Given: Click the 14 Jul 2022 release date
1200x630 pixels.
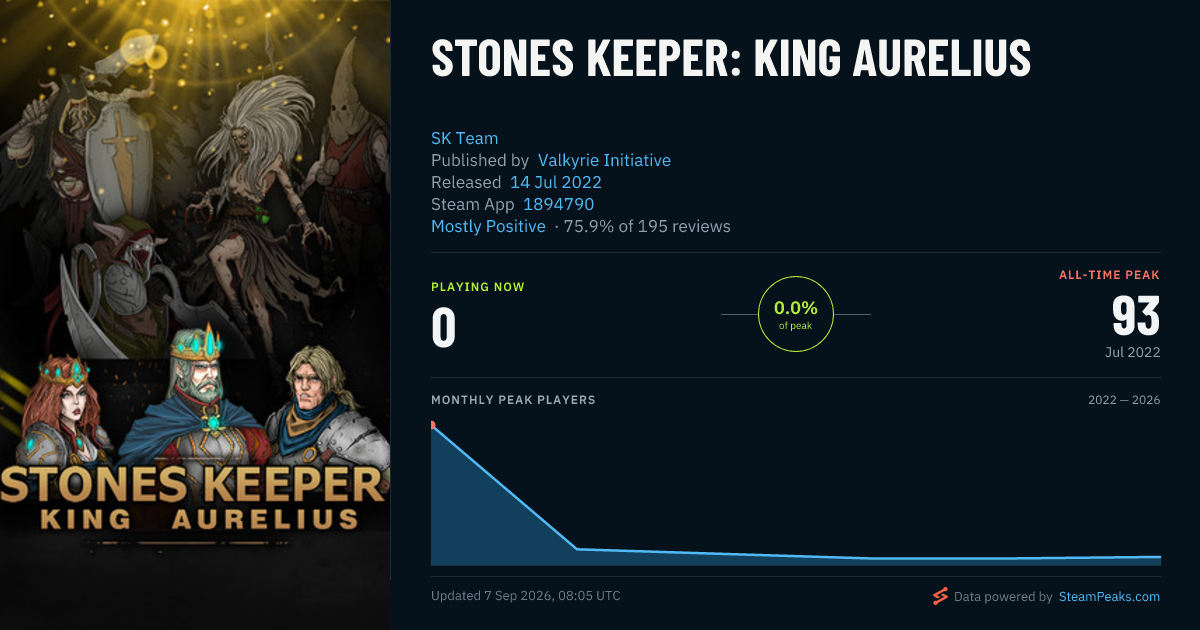Looking at the screenshot, I should [556, 182].
